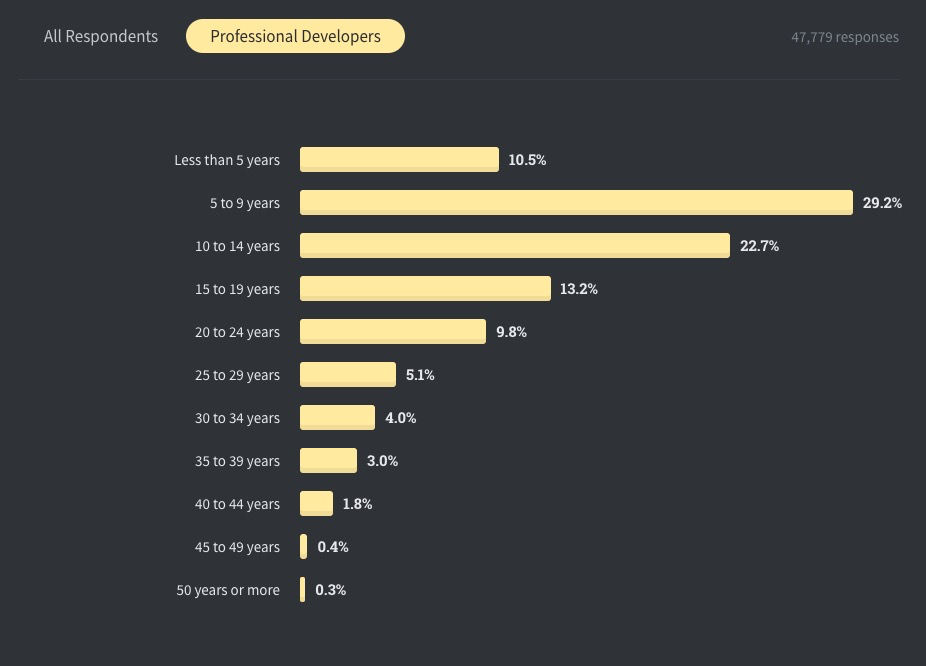
Task: Select the 35 to 39 years bar
Action: click(328, 461)
